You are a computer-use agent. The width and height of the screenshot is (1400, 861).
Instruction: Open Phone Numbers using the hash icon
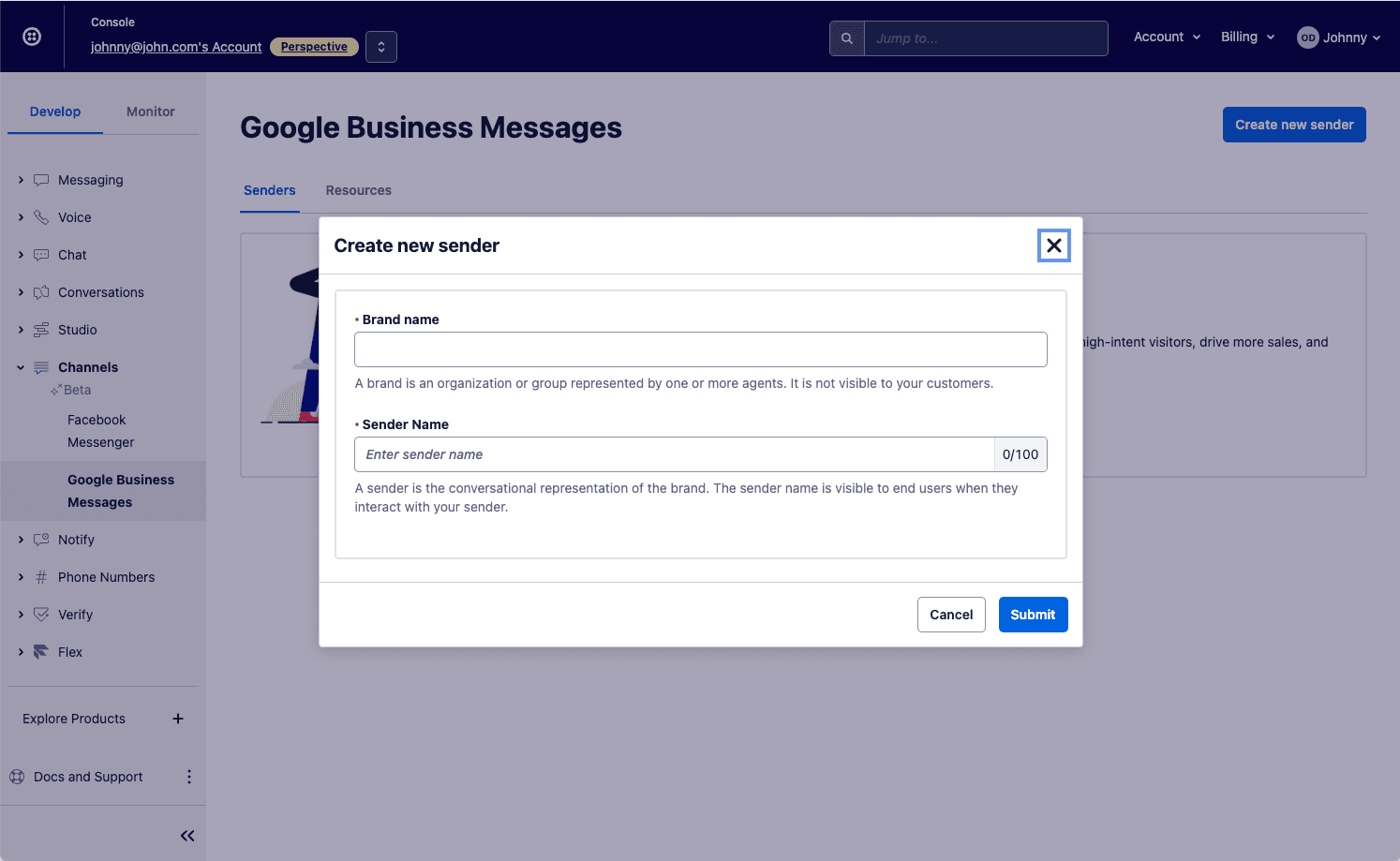point(39,577)
